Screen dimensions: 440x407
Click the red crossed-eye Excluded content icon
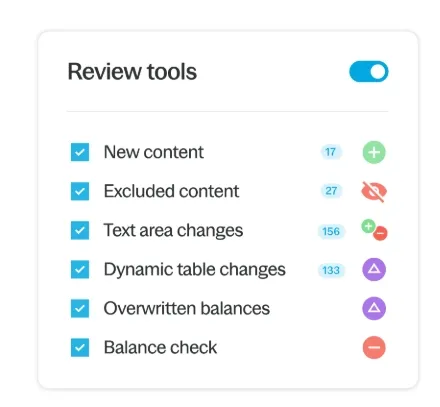pos(374,191)
